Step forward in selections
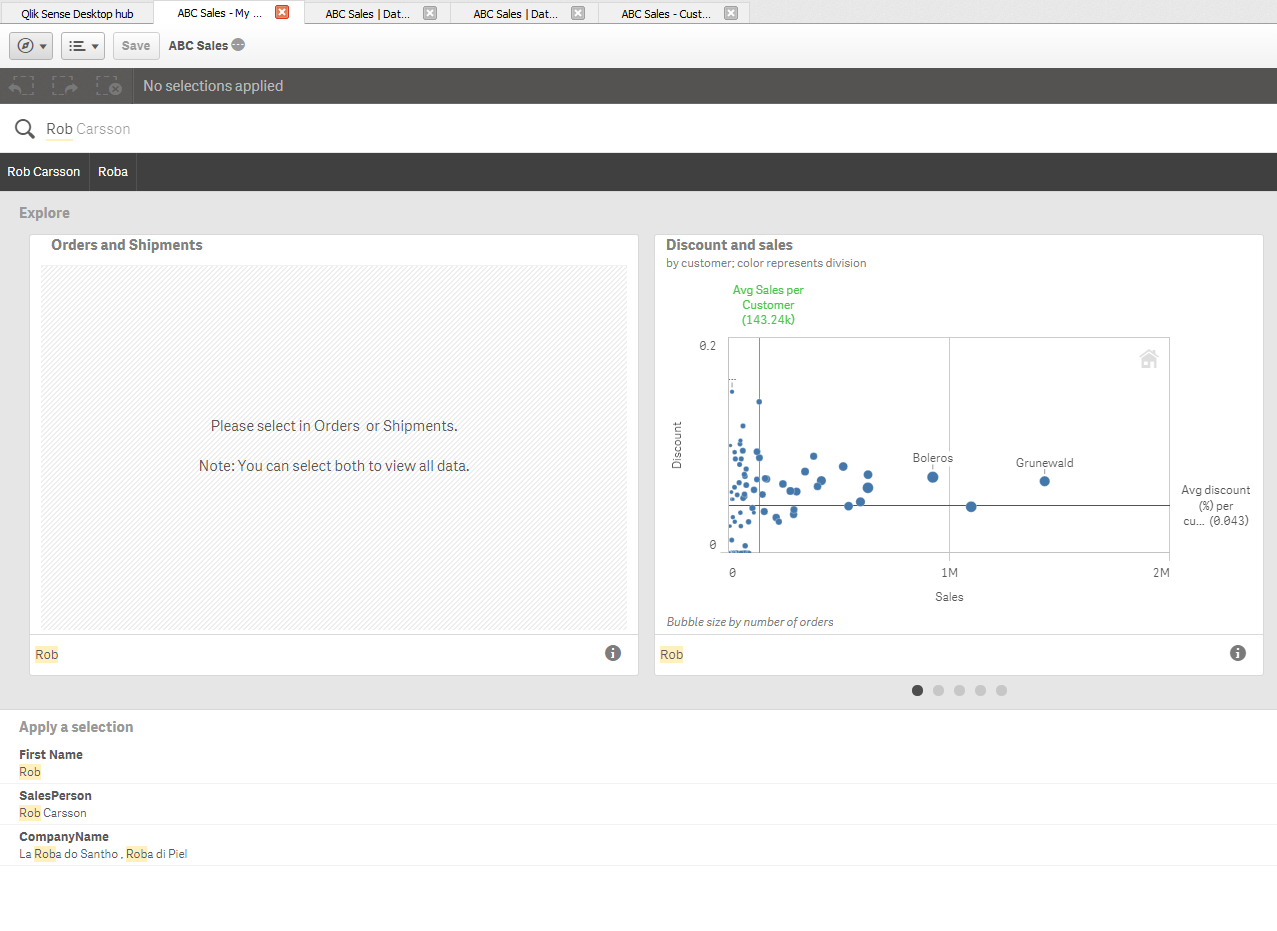Viewport: 1277px width, 931px height. click(x=66, y=86)
